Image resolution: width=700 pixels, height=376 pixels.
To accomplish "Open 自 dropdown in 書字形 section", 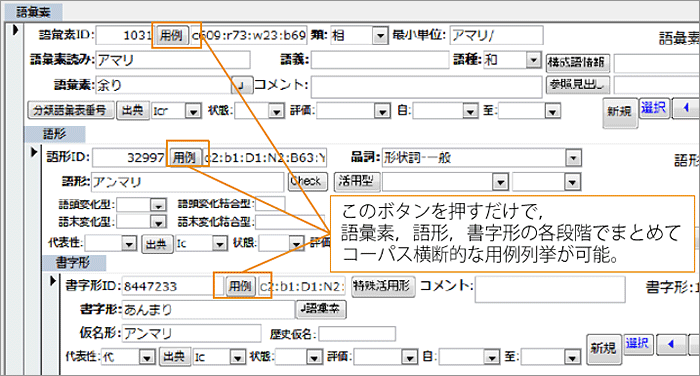I will coord(492,357).
